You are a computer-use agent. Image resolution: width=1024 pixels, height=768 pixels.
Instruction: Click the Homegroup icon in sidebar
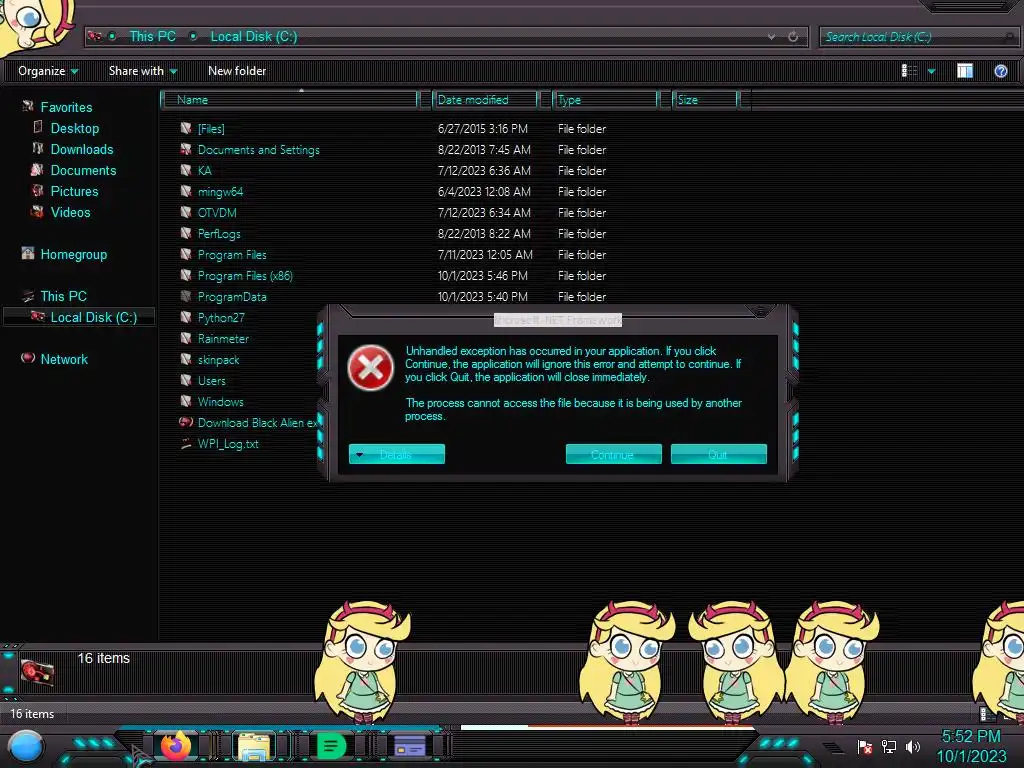[x=27, y=254]
